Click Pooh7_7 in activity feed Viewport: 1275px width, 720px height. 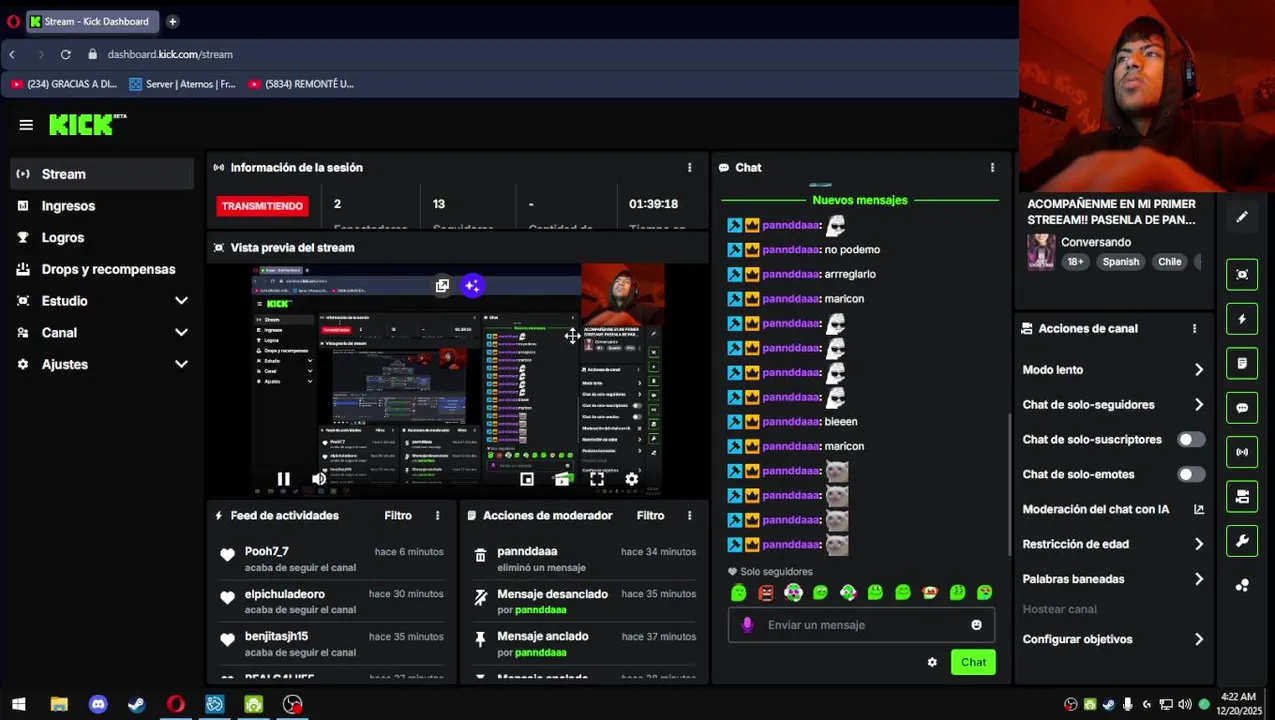click(266, 552)
